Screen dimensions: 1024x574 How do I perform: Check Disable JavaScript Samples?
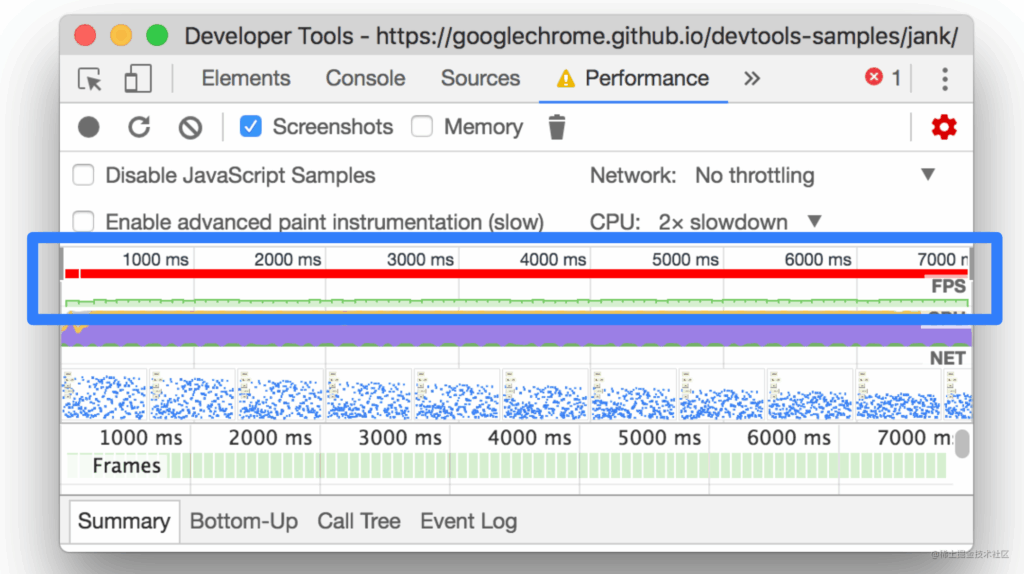[84, 175]
